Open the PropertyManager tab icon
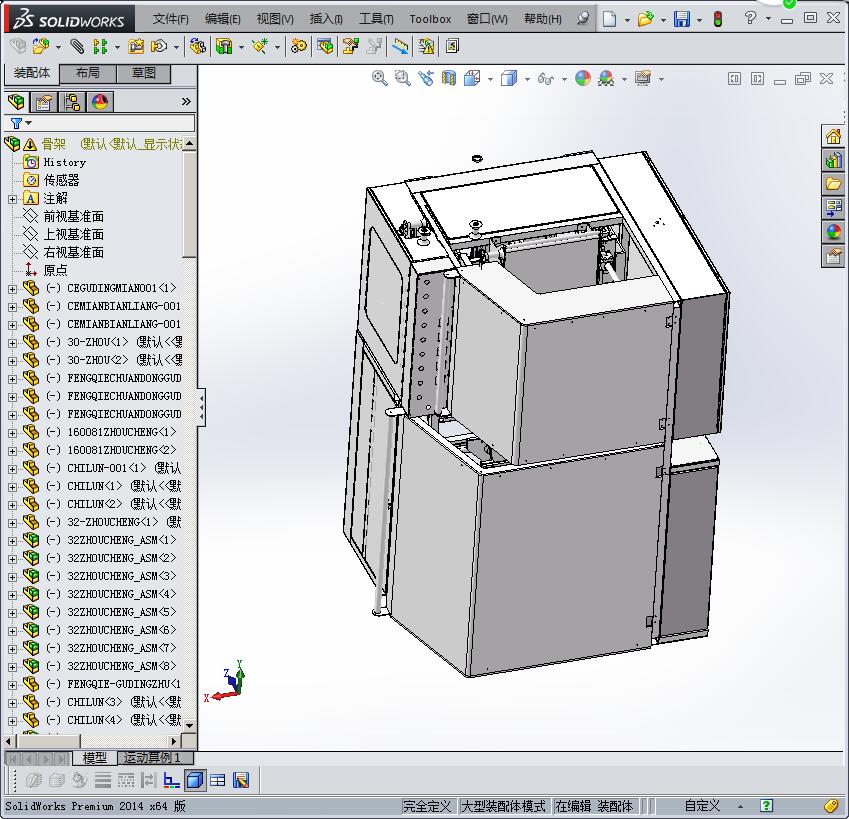Image resolution: width=849 pixels, height=819 pixels. (x=44, y=102)
